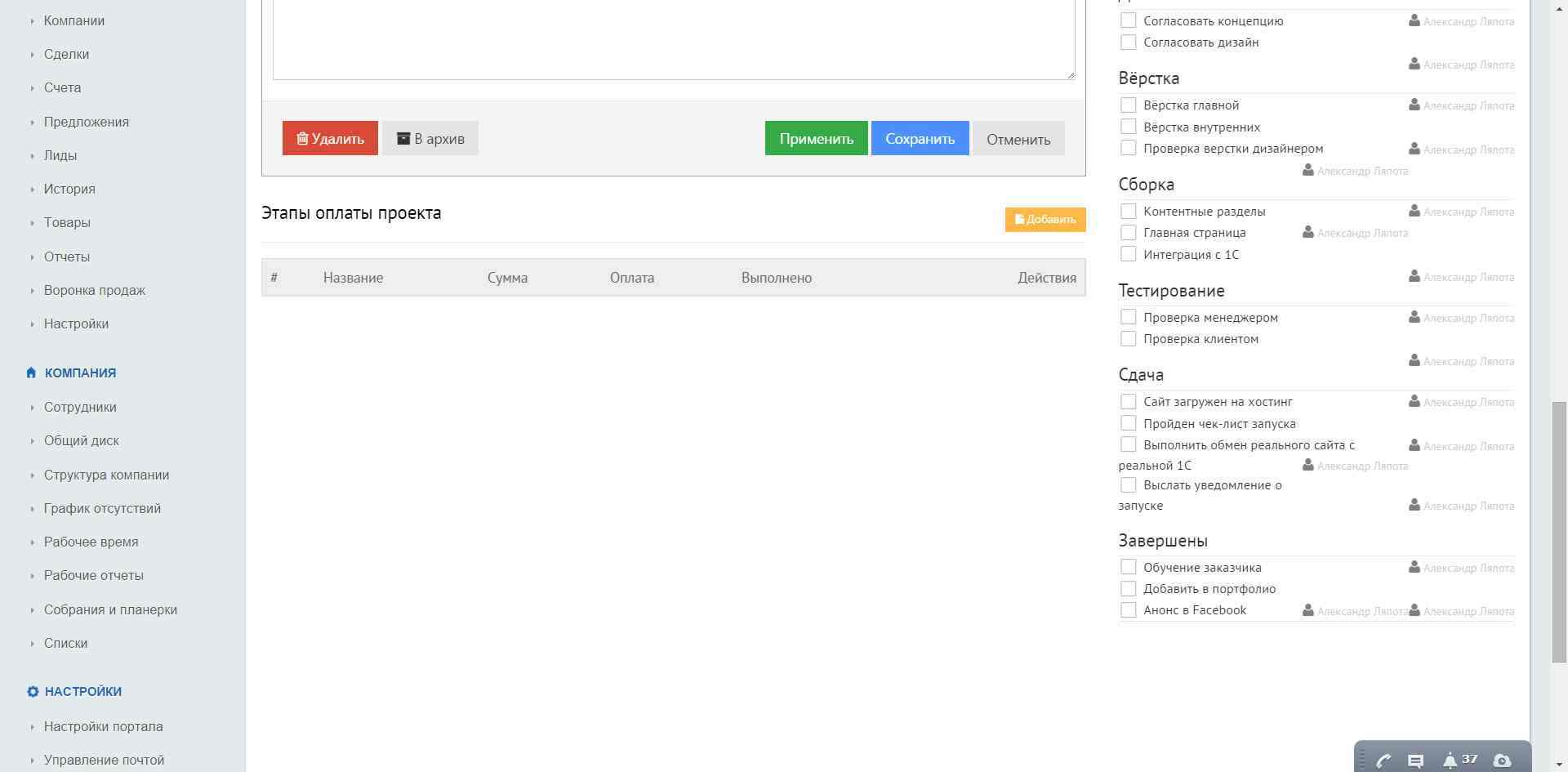Open Сотрудники in the sidebar

[80, 407]
